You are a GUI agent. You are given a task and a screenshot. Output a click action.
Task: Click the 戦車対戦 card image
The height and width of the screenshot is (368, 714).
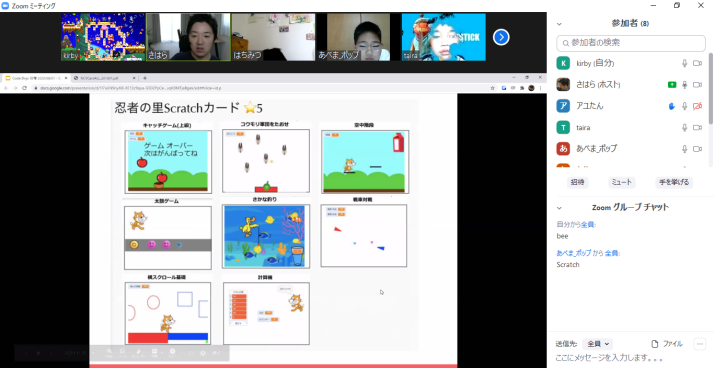pyautogui.click(x=364, y=235)
